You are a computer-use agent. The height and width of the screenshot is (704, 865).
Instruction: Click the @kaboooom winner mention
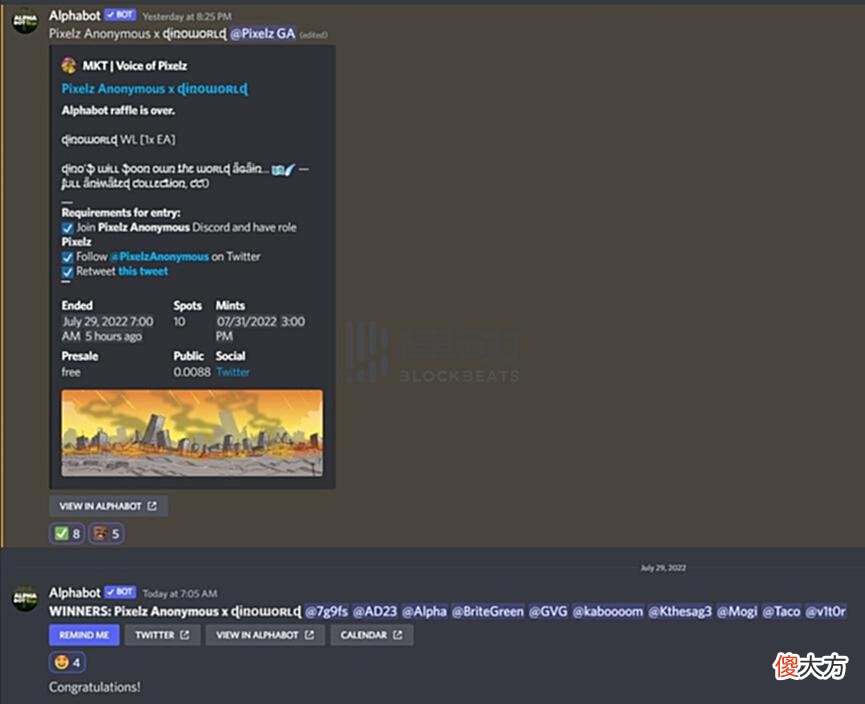pyautogui.click(x=607, y=611)
